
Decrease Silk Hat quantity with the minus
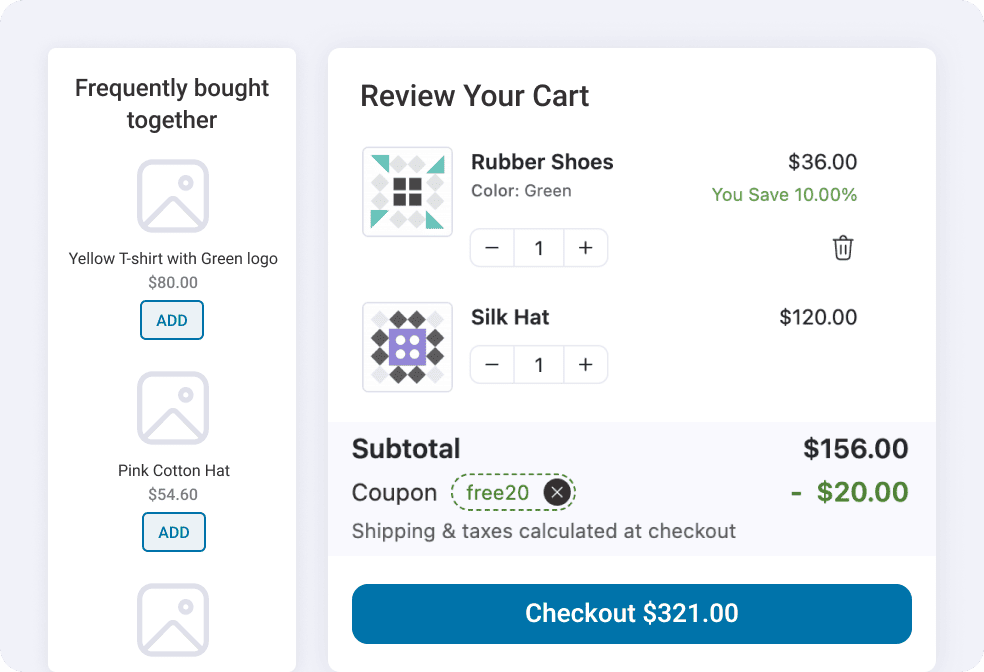[x=492, y=365]
